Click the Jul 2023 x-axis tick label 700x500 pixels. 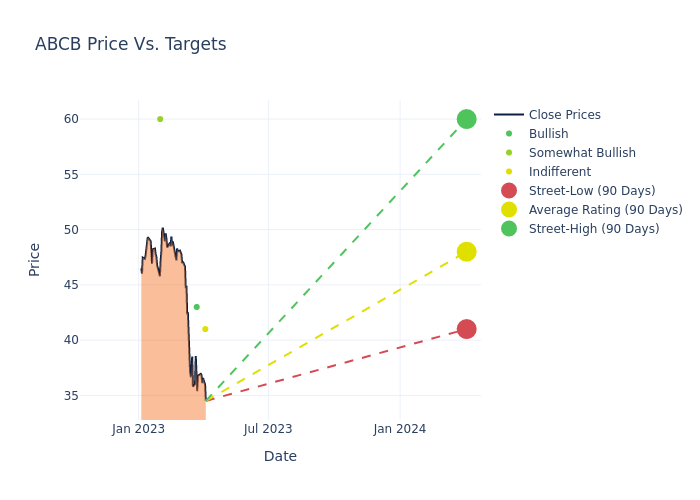point(268,429)
